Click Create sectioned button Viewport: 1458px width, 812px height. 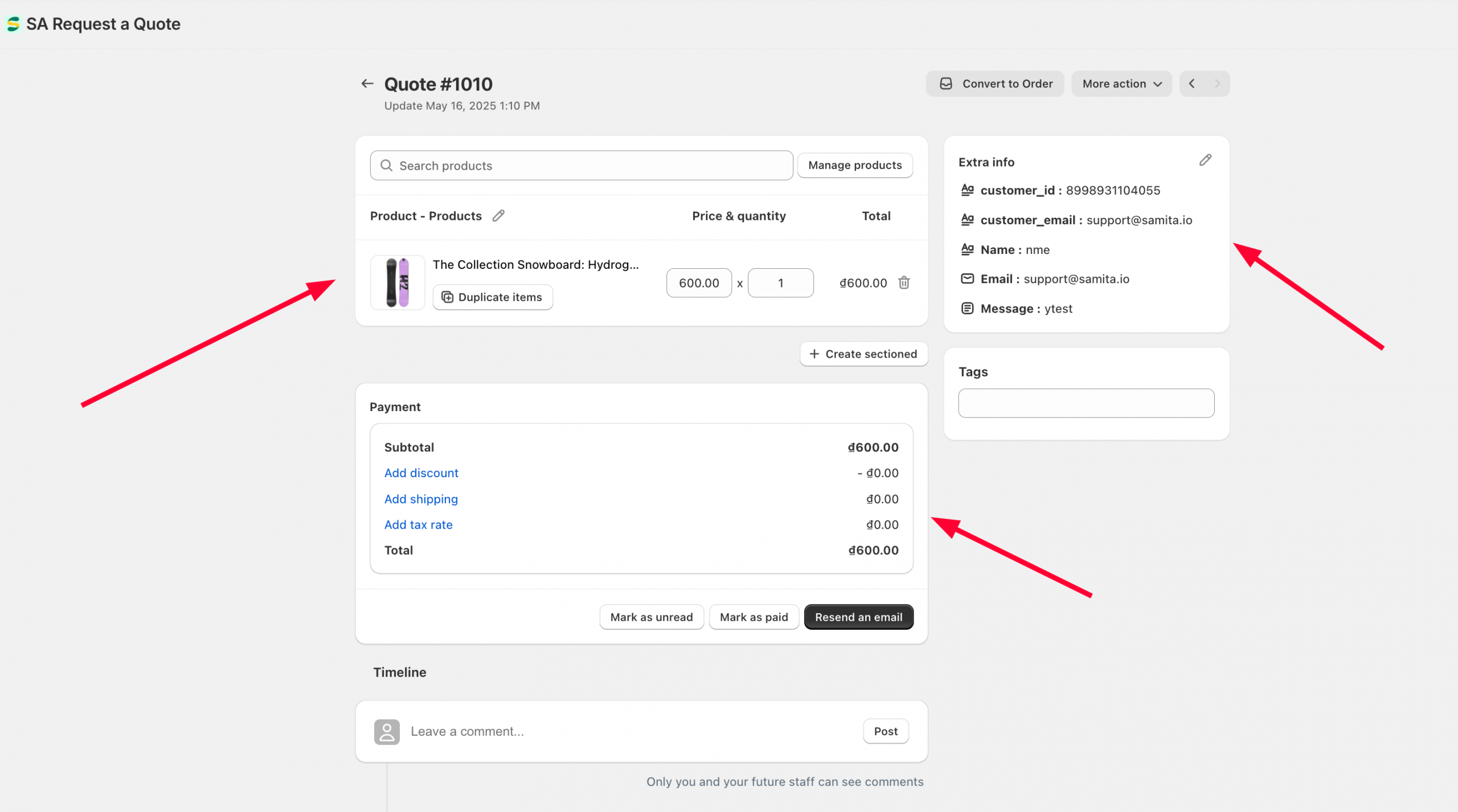pyautogui.click(x=863, y=354)
